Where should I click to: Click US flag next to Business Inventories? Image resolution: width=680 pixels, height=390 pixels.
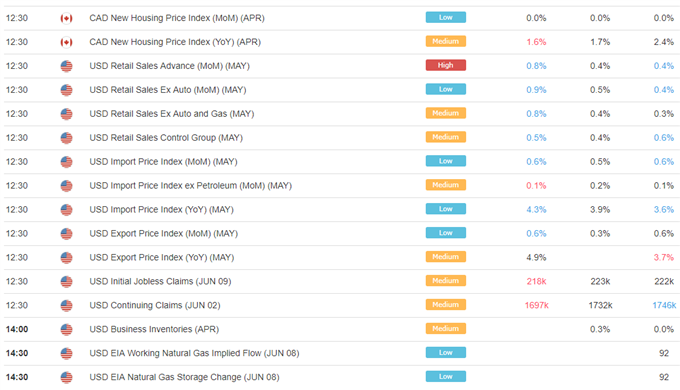tap(66, 329)
